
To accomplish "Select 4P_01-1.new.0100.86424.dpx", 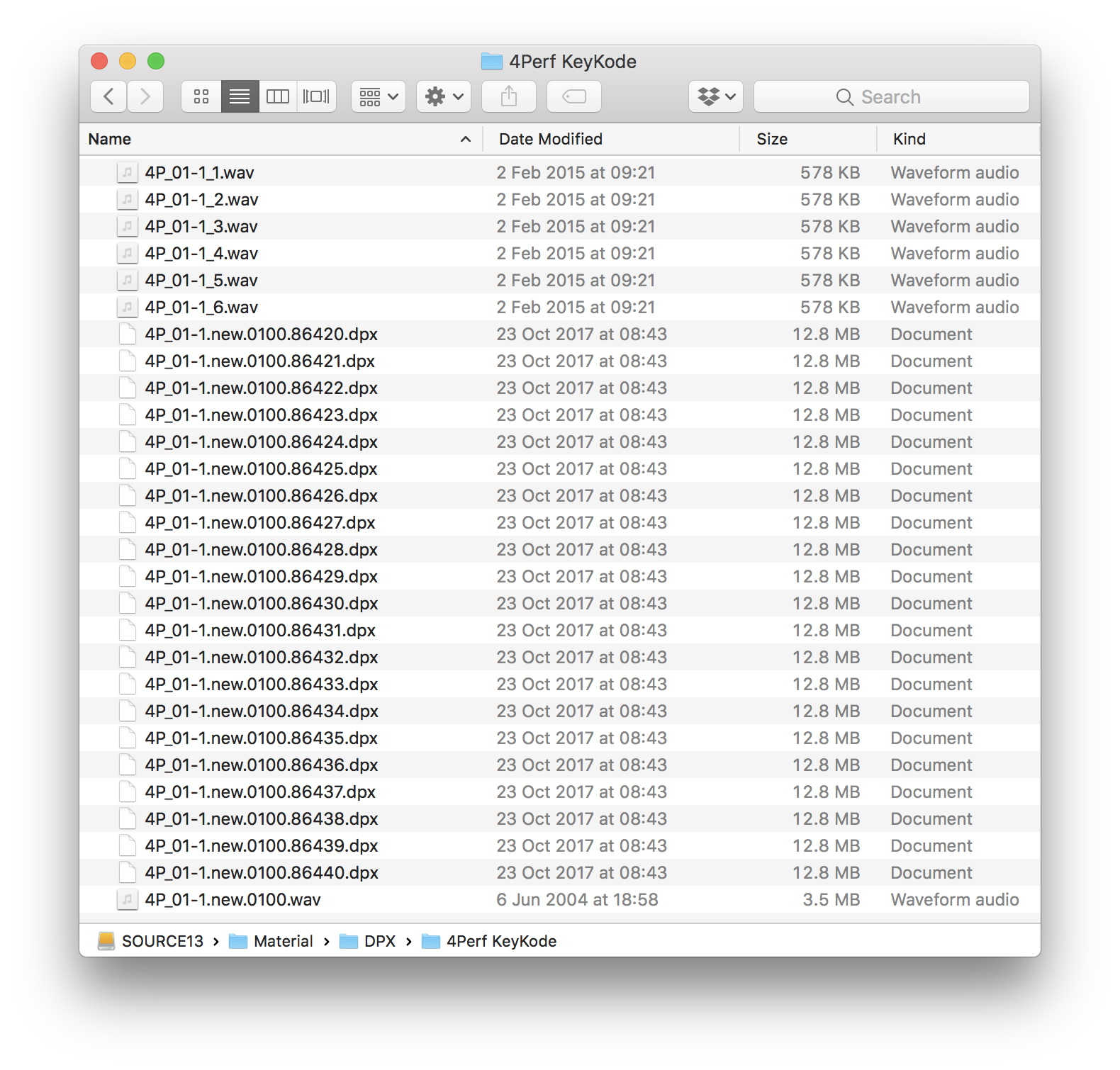I will pos(560,441).
